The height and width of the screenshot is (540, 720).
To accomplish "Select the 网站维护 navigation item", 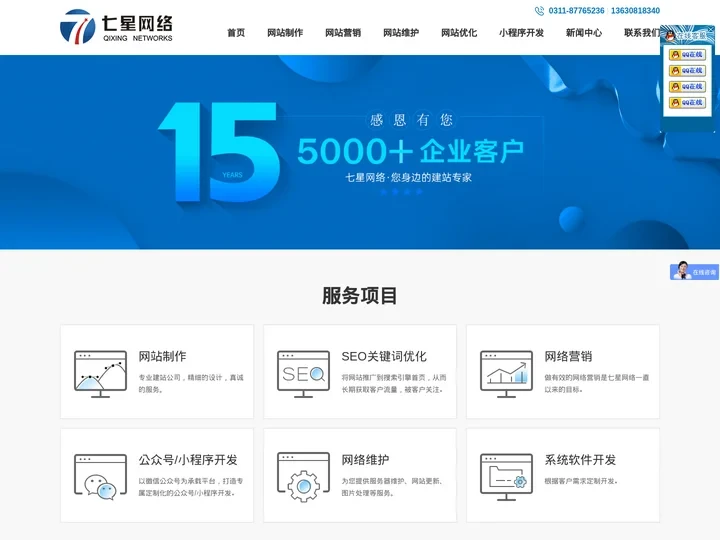I will click(x=401, y=33).
